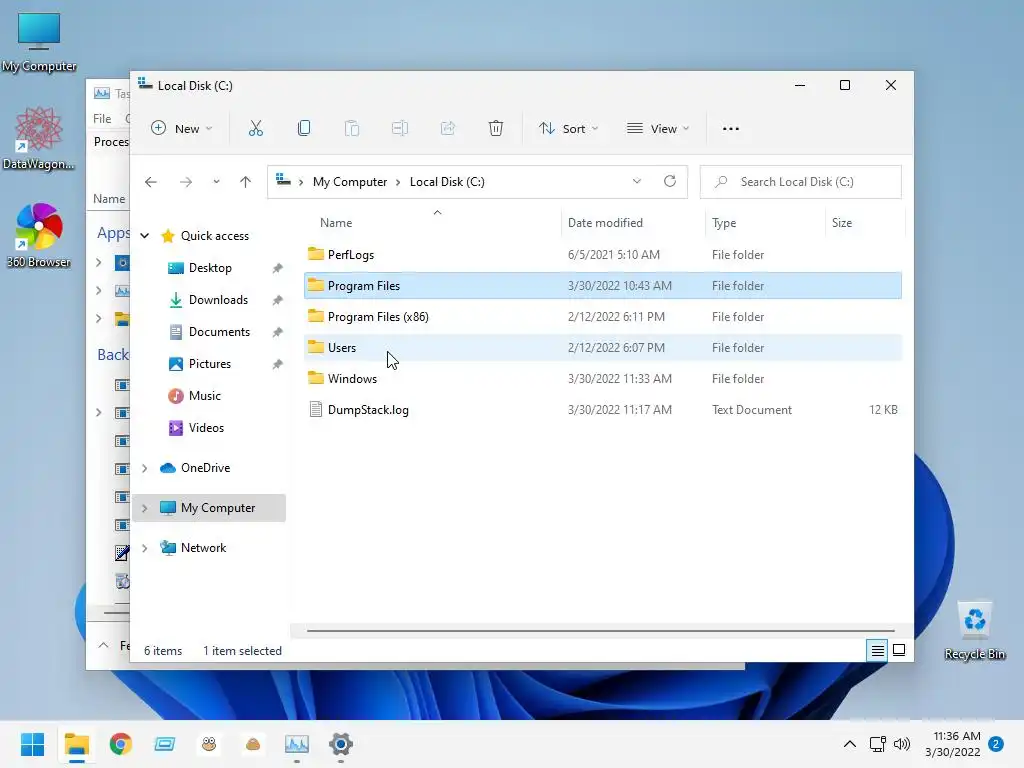Click the Cut scissors icon in toolbar
Screen dimensions: 1024x768
pyautogui.click(x=255, y=129)
